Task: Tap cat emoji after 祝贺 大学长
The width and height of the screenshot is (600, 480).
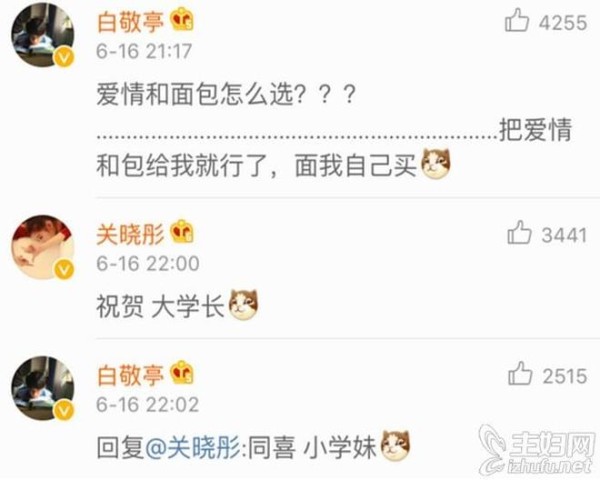Action: click(243, 305)
